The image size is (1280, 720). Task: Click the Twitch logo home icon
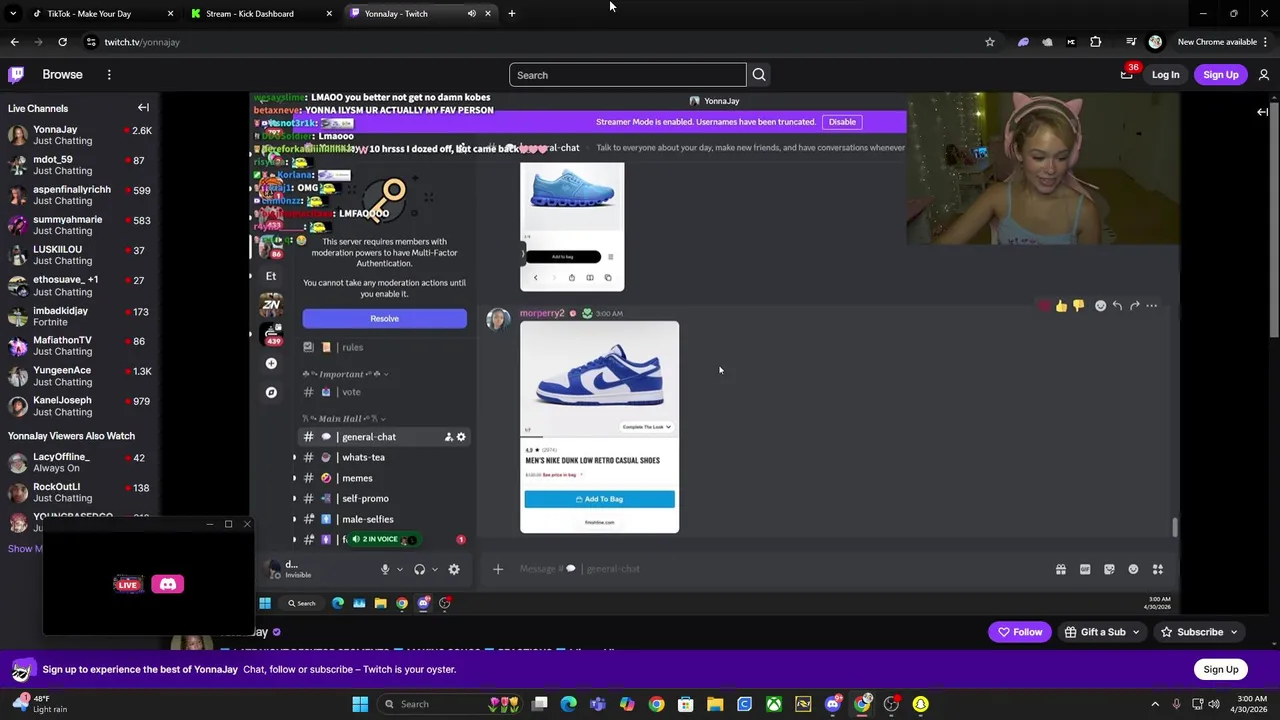pos(16,75)
